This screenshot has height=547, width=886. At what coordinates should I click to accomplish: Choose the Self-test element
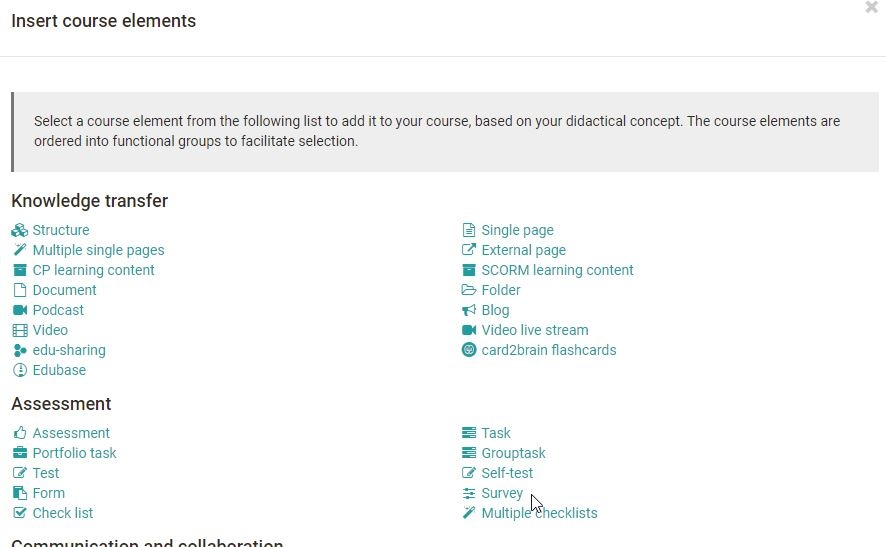507,473
